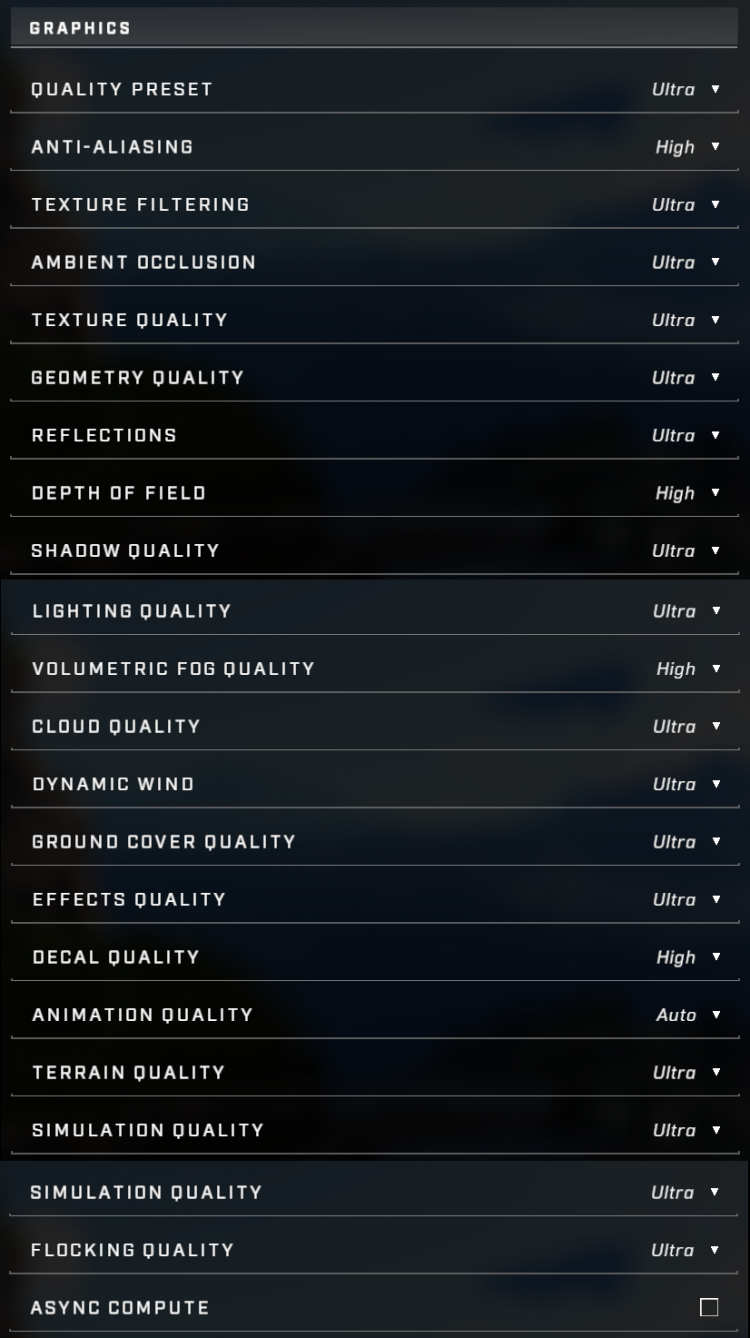
Task: Change the Decal Quality setting
Action: 715,957
